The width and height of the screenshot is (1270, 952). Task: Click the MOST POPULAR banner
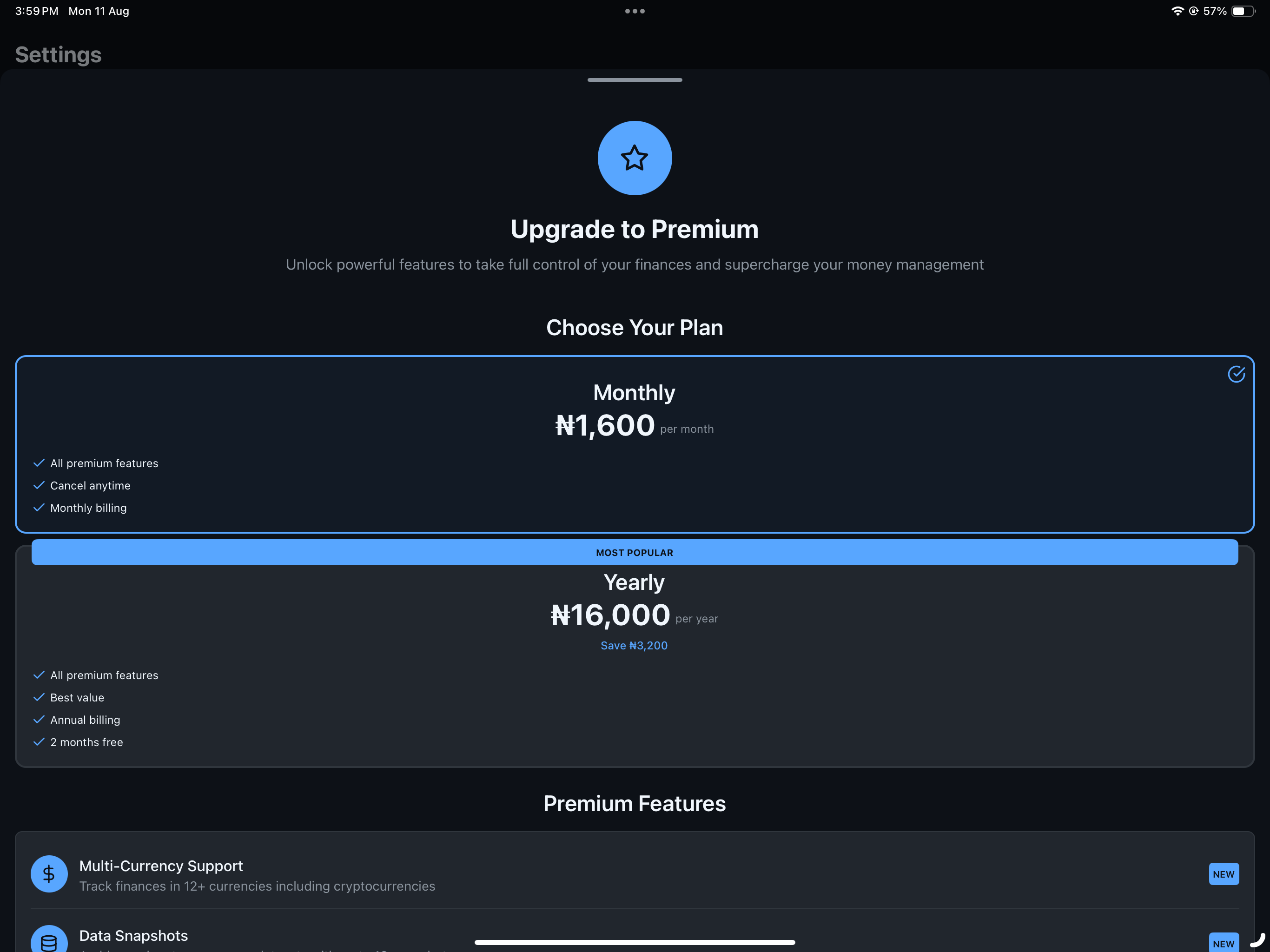pos(635,552)
